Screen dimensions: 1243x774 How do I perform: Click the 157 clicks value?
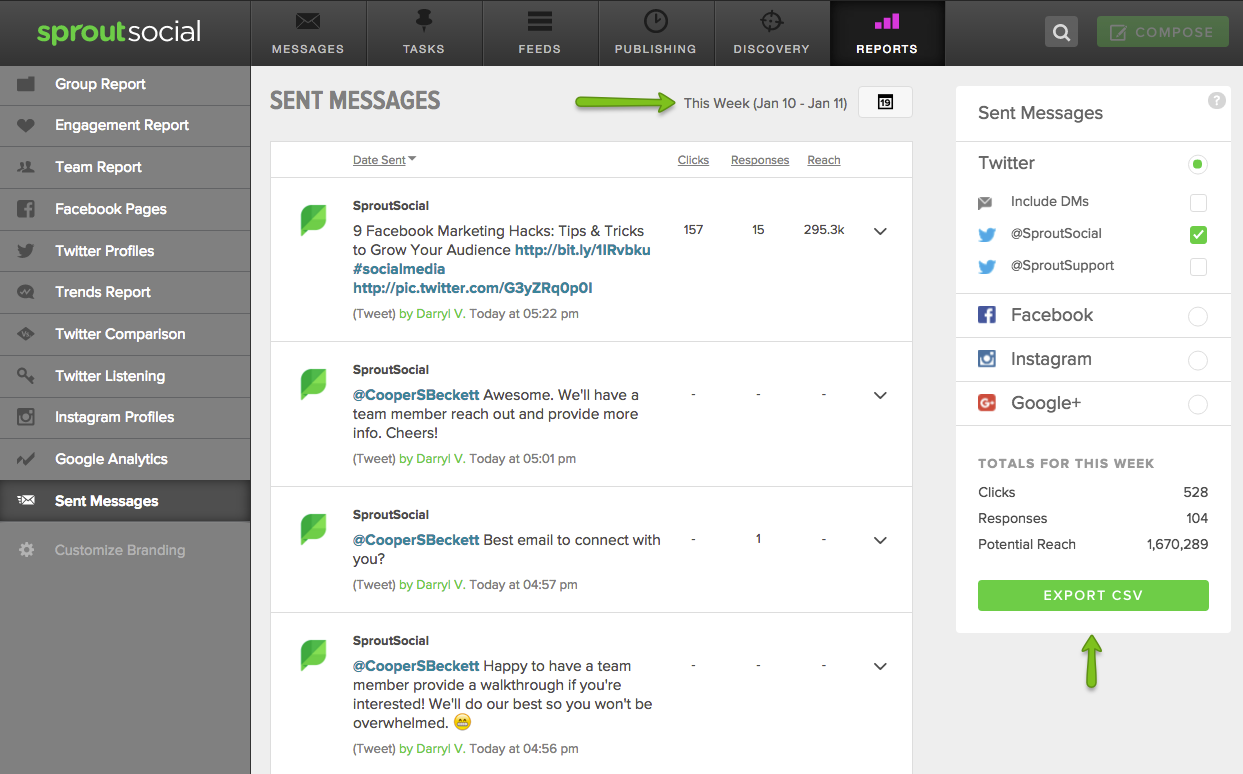[693, 230]
